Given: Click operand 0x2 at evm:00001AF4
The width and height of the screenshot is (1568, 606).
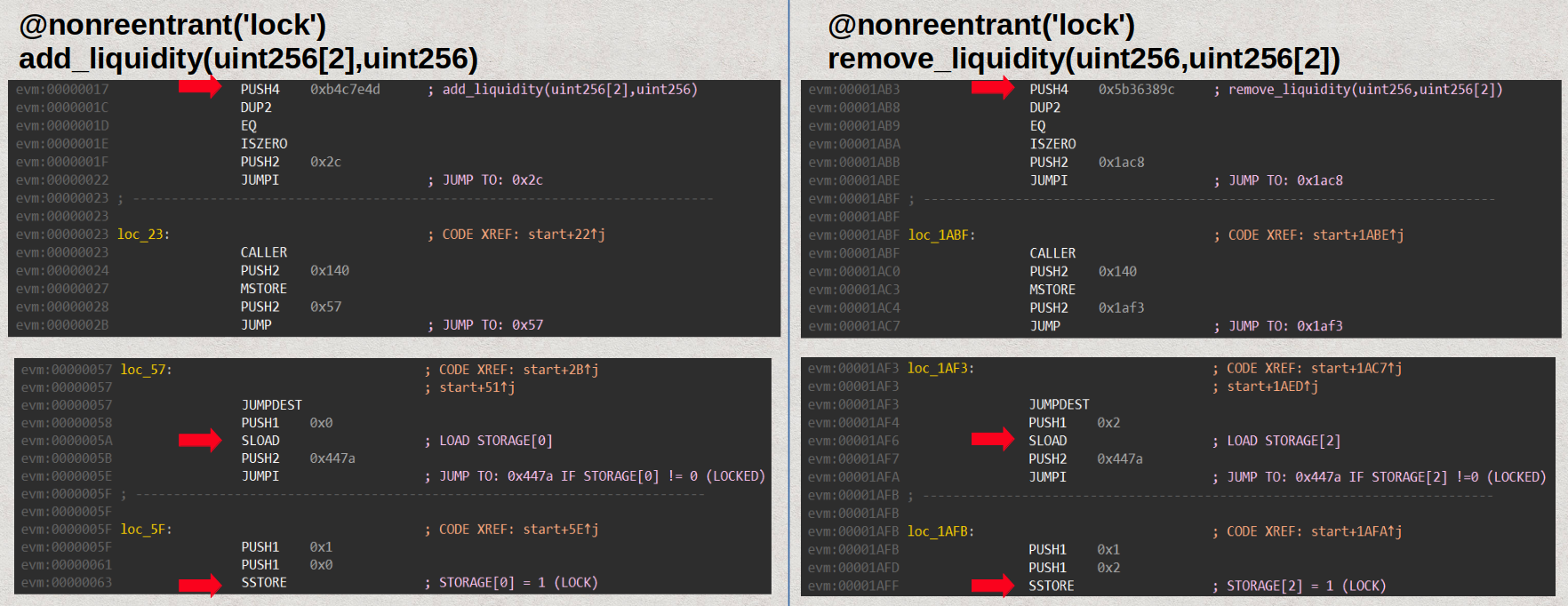Looking at the screenshot, I should (x=1108, y=423).
